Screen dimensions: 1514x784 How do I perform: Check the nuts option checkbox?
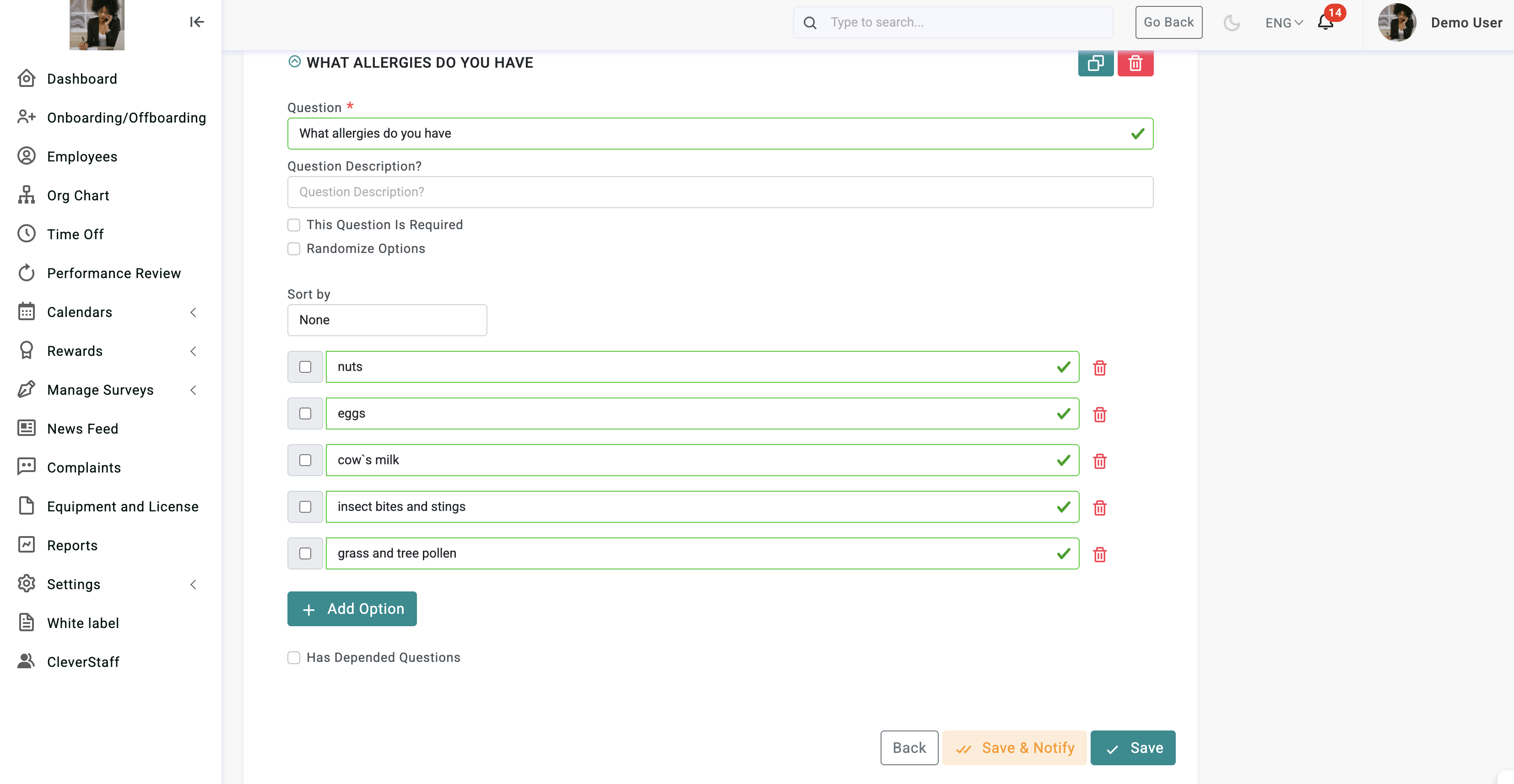tap(305, 367)
